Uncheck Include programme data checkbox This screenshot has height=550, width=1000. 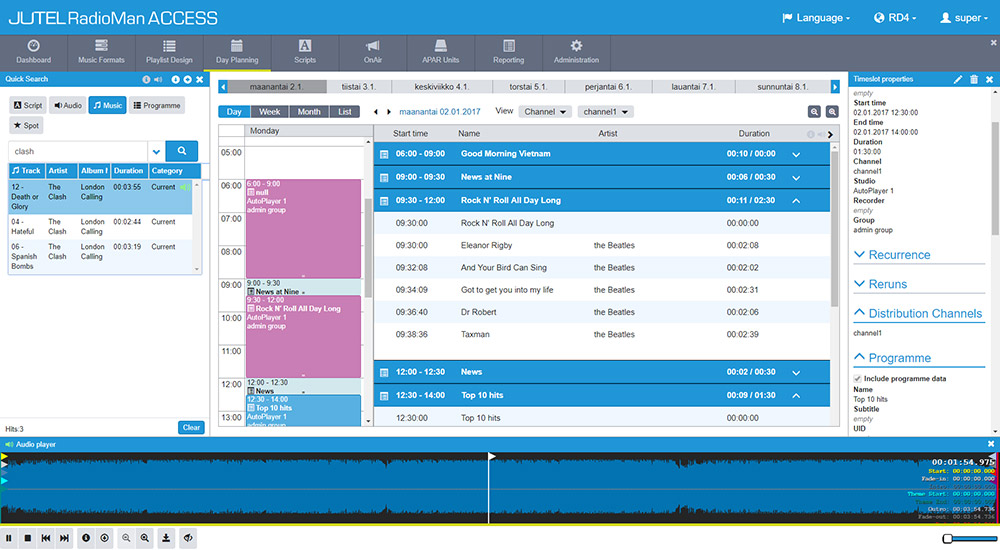[x=857, y=379]
